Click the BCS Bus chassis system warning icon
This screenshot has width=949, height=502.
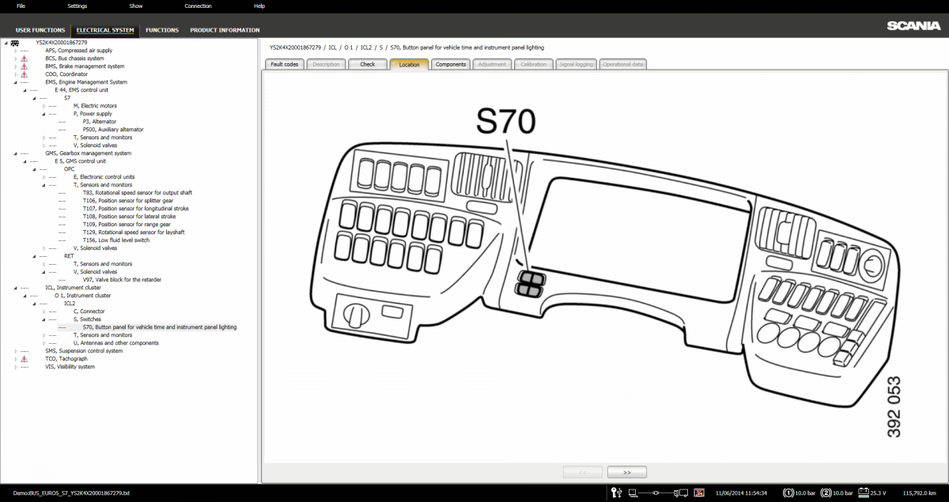[24, 58]
